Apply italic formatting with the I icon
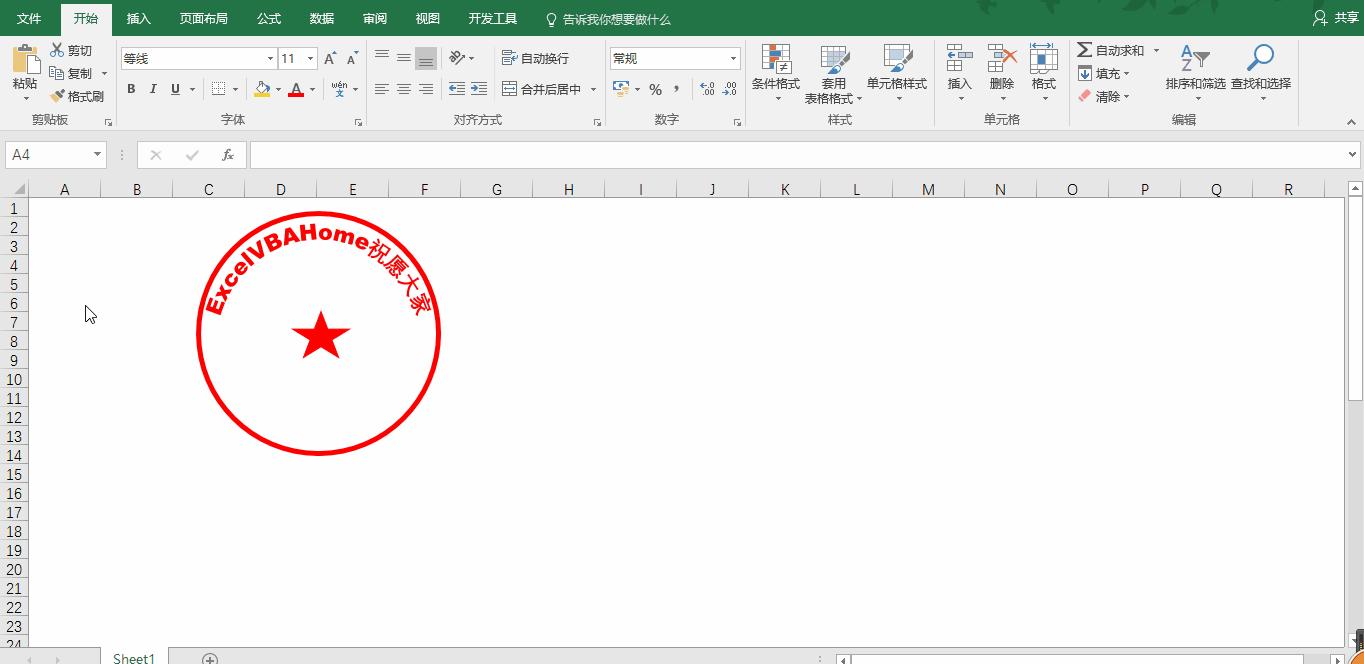This screenshot has width=1364, height=664. 152,89
